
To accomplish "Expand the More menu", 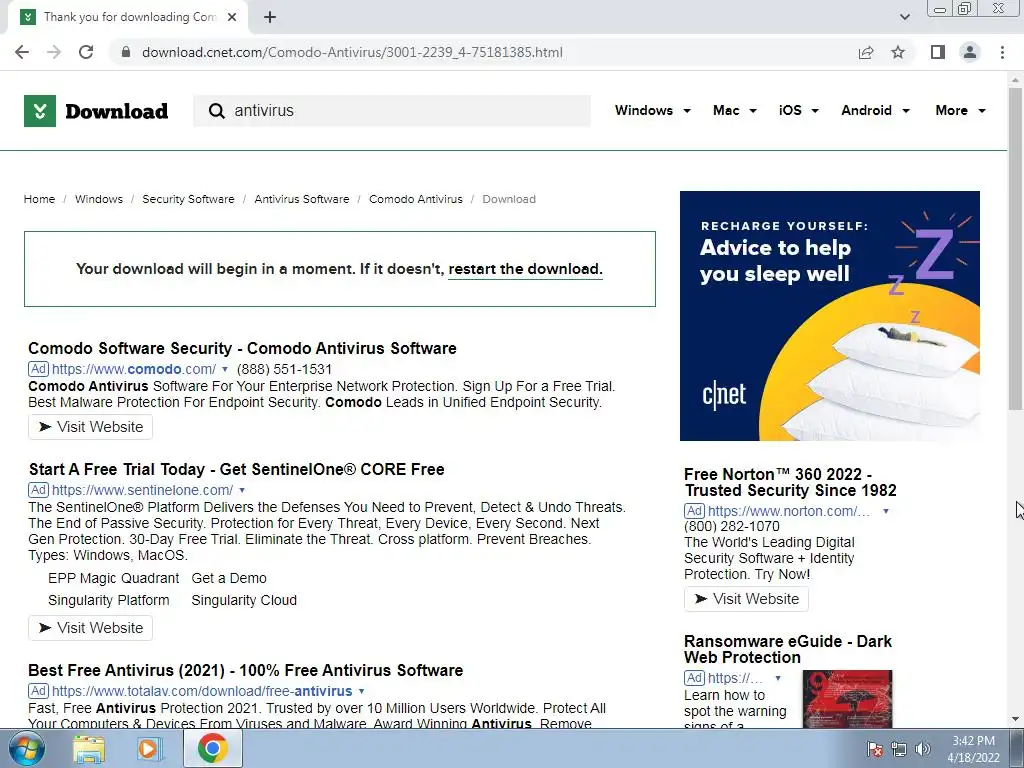I will (x=960, y=110).
